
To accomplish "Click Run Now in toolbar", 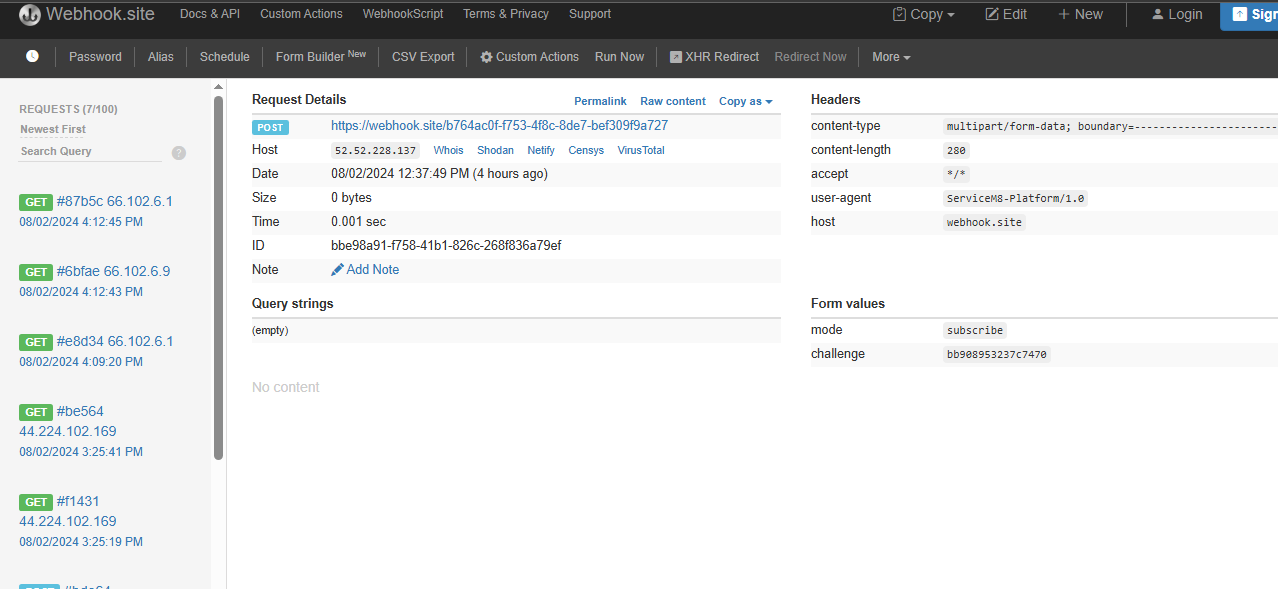I will pyautogui.click(x=620, y=57).
